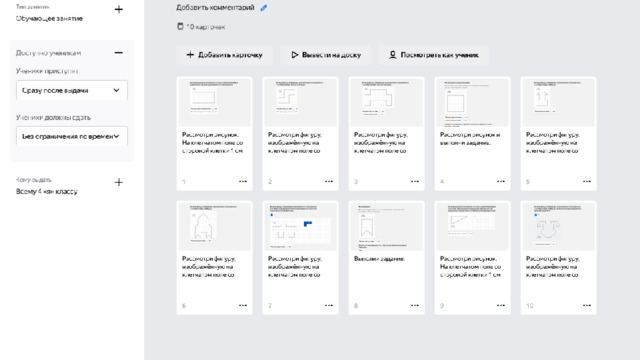Open the thumbnail of card 1
Viewport: 640px width, 360px height.
pyautogui.click(x=215, y=102)
